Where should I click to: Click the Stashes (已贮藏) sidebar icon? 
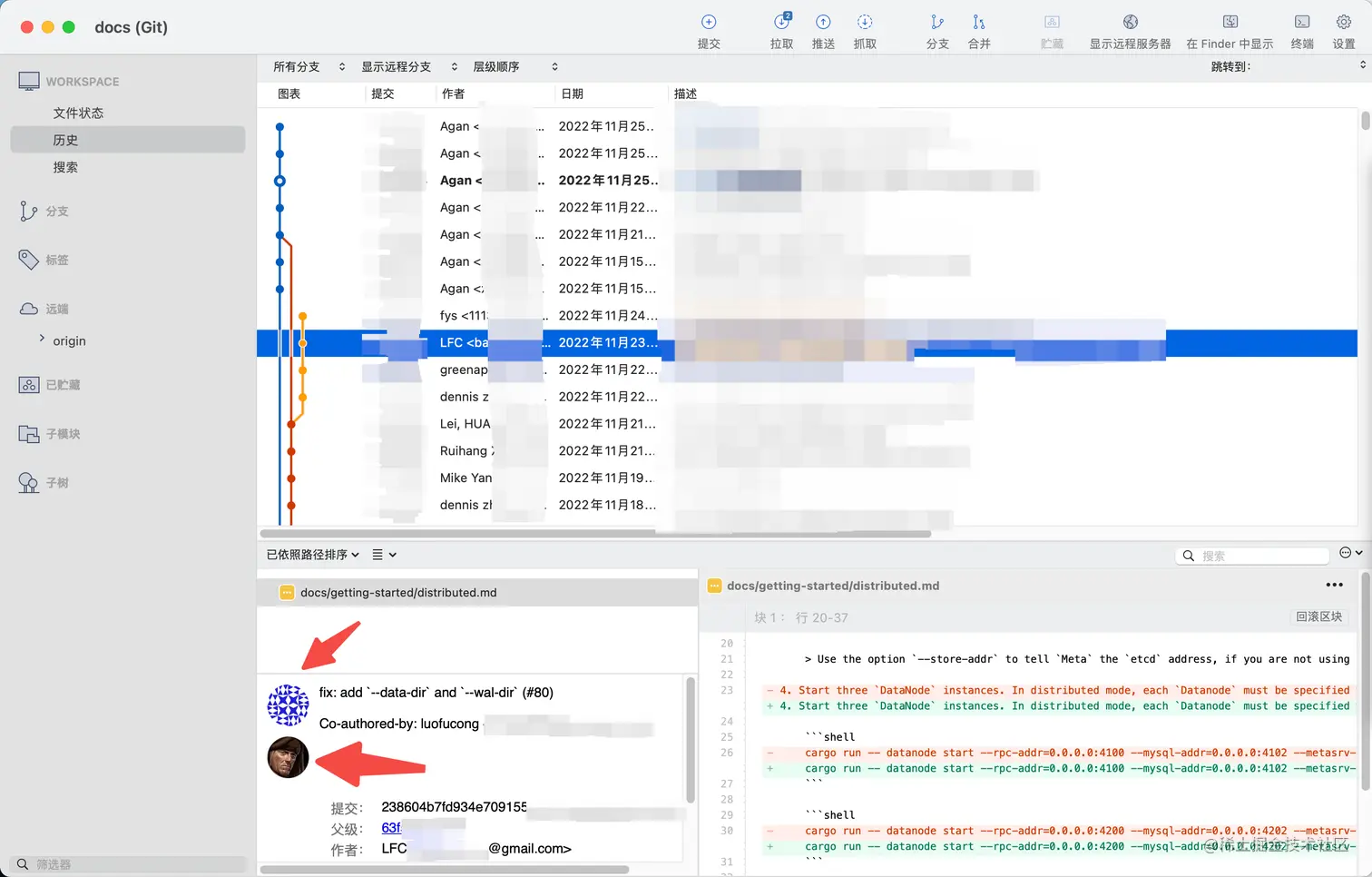tap(29, 385)
